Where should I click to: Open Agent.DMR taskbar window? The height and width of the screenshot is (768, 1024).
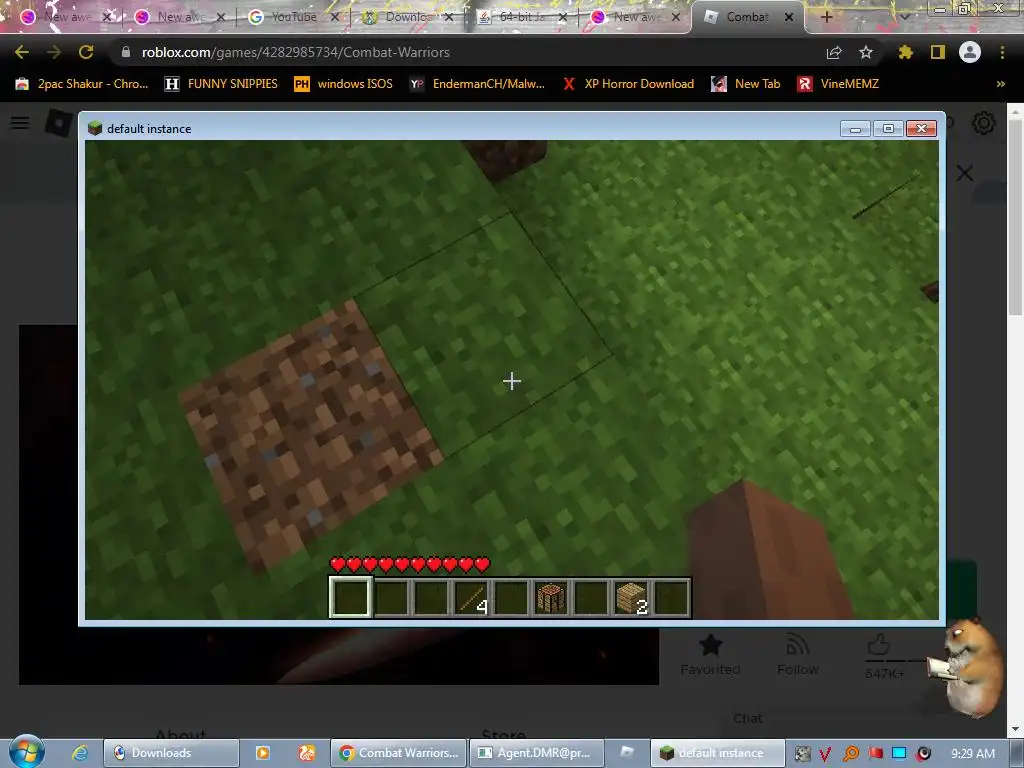[x=537, y=753]
